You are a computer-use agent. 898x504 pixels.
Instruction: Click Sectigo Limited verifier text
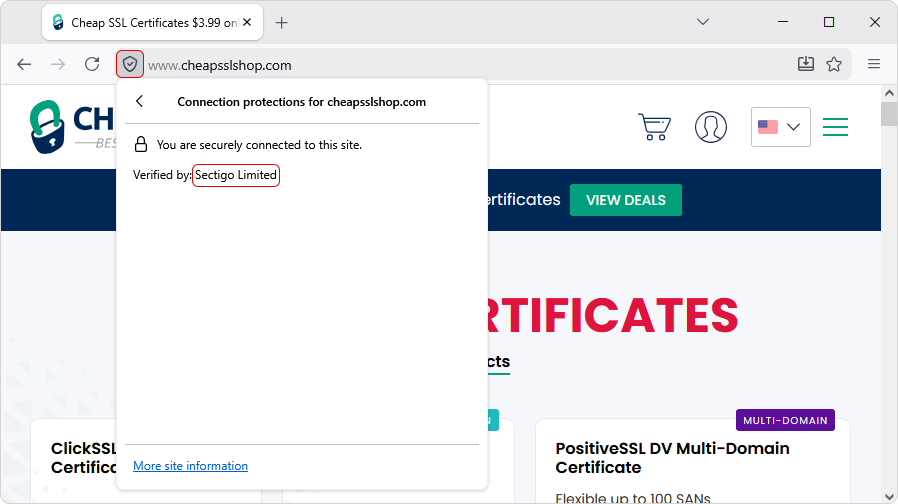tap(236, 175)
